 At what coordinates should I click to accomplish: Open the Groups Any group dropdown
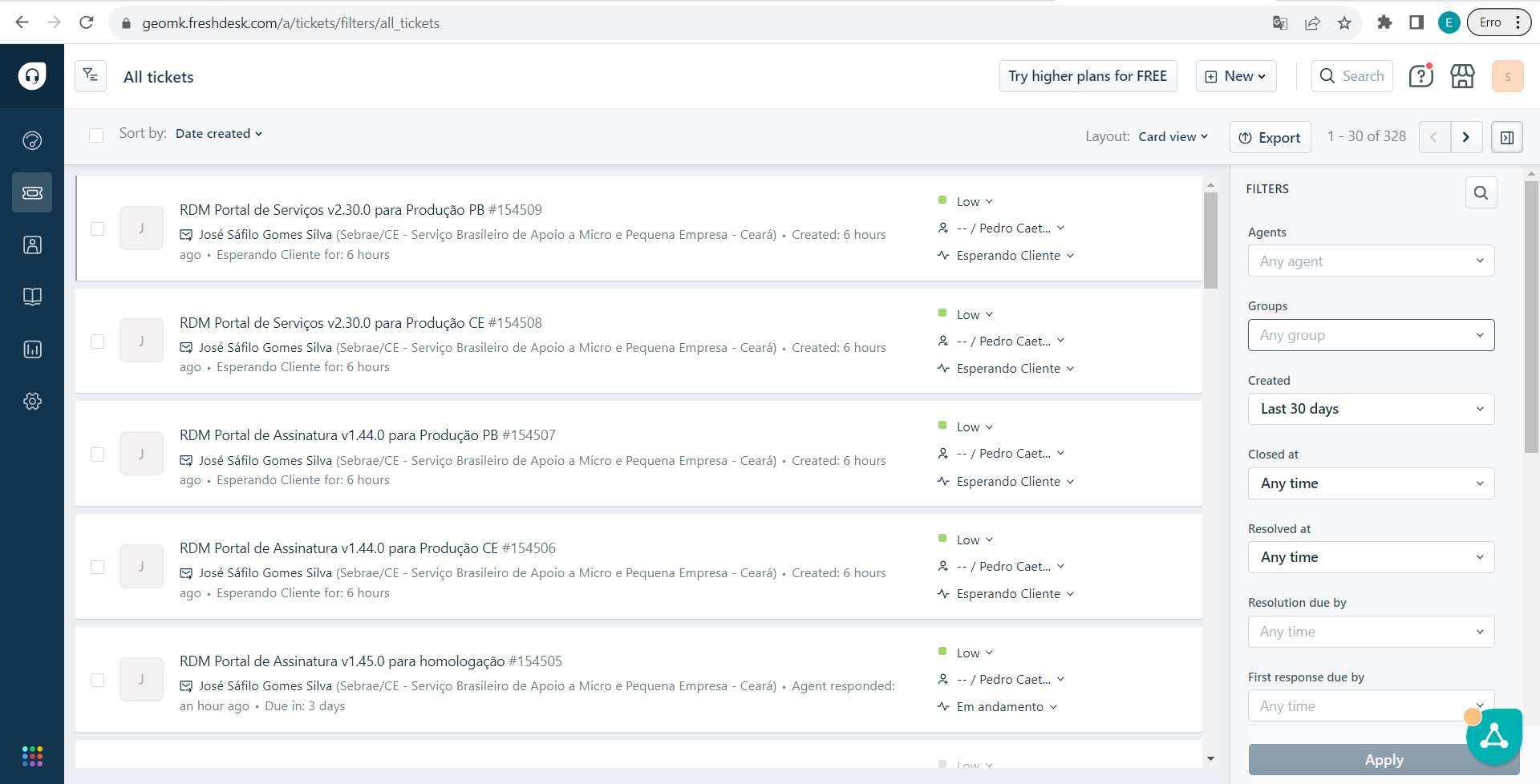point(1371,335)
